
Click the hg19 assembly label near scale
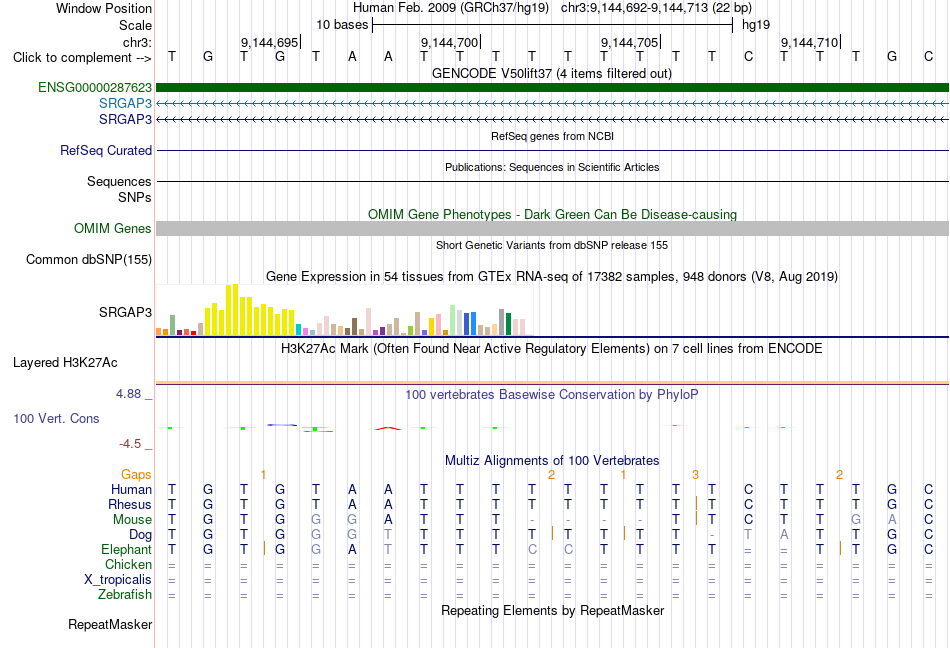click(756, 25)
